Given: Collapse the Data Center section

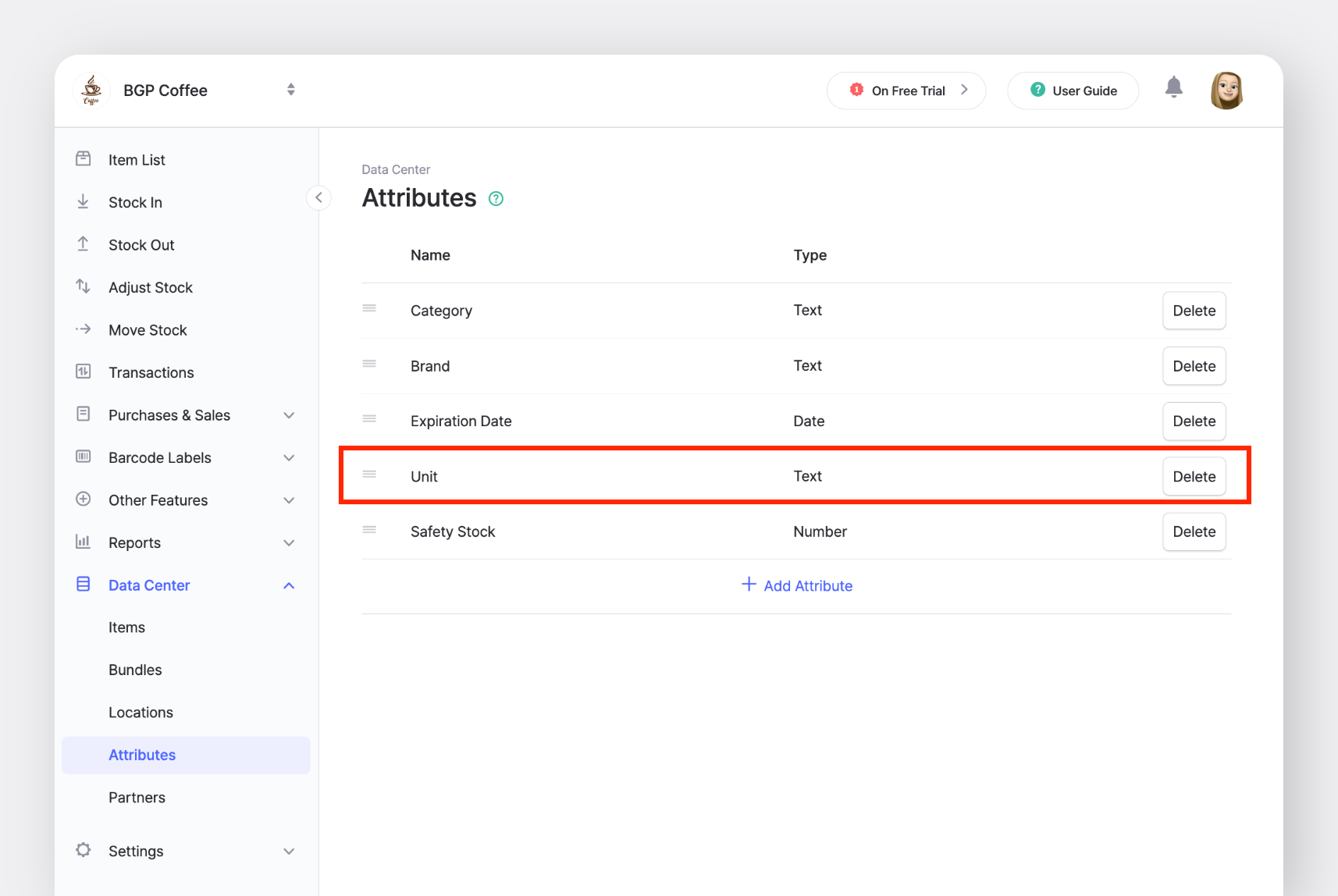Looking at the screenshot, I should (289, 585).
